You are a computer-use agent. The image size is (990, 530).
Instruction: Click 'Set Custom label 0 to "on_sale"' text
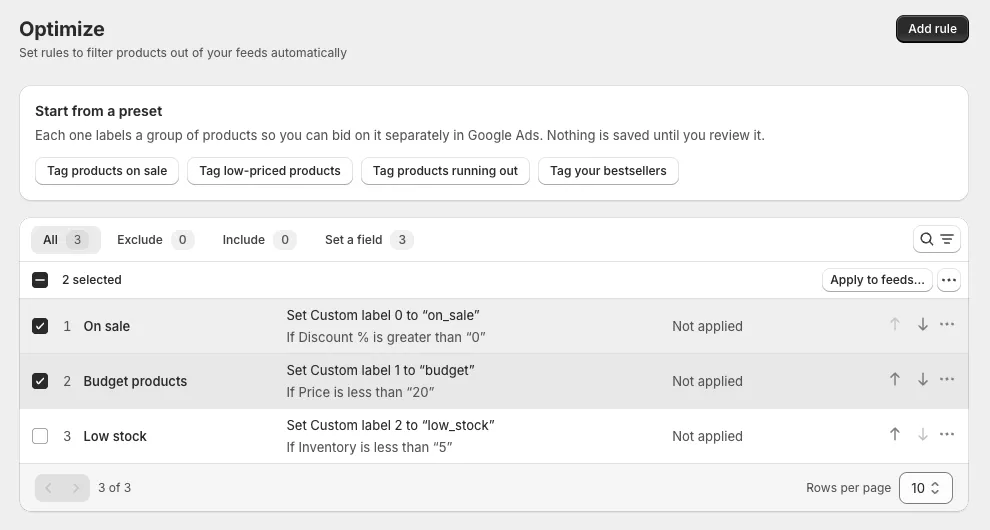click(383, 315)
